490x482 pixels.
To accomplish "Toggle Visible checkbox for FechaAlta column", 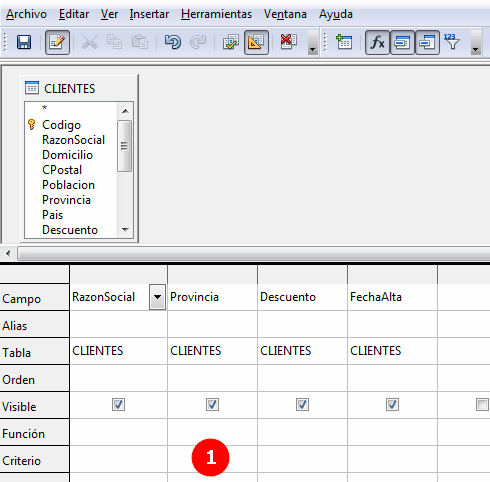I will click(x=392, y=405).
